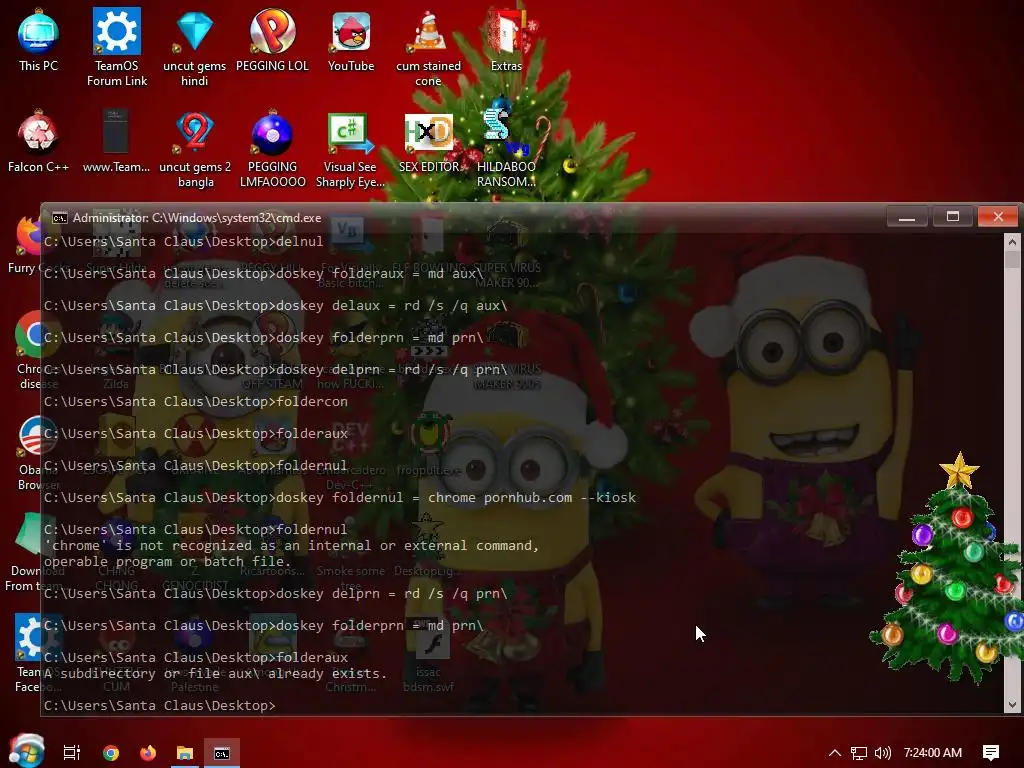
Task: Click the 'doskey folderaux = md aux\' line
Action: click(x=264, y=274)
